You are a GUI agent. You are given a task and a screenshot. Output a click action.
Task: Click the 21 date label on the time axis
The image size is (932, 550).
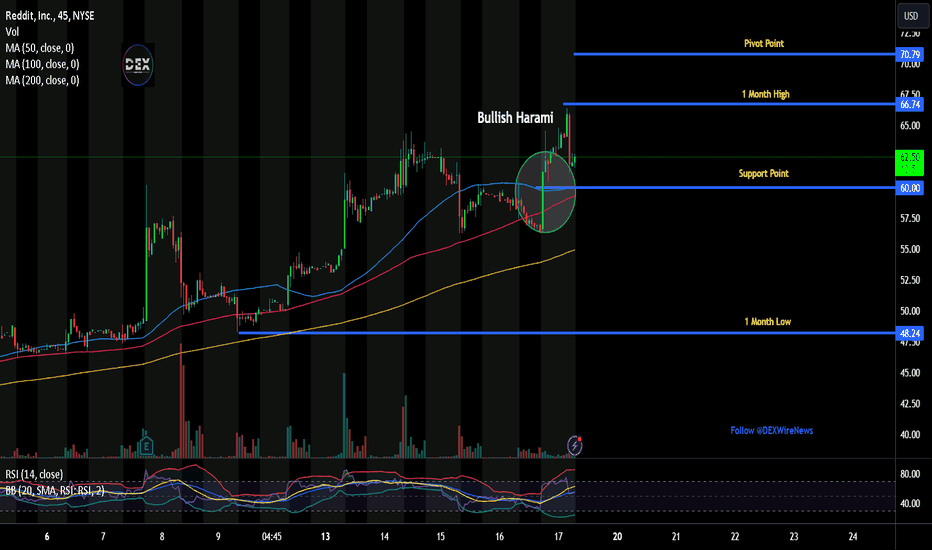pyautogui.click(x=676, y=537)
